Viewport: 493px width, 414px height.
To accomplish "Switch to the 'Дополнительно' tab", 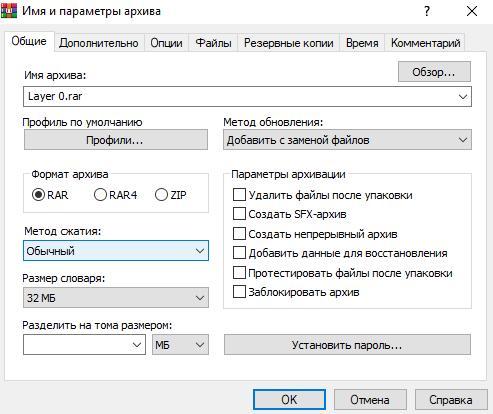I will [99, 43].
